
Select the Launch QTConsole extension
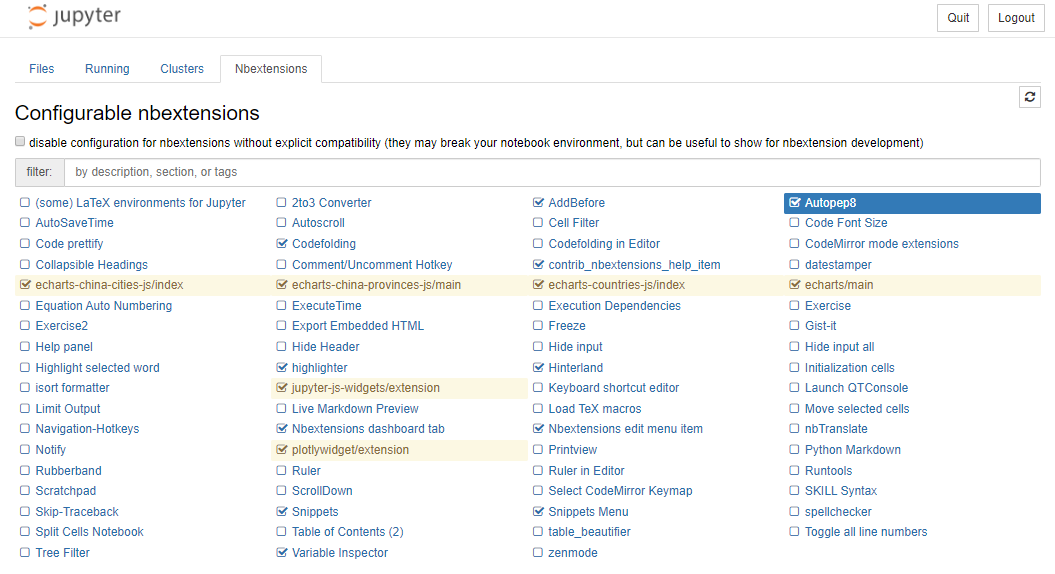[857, 388]
